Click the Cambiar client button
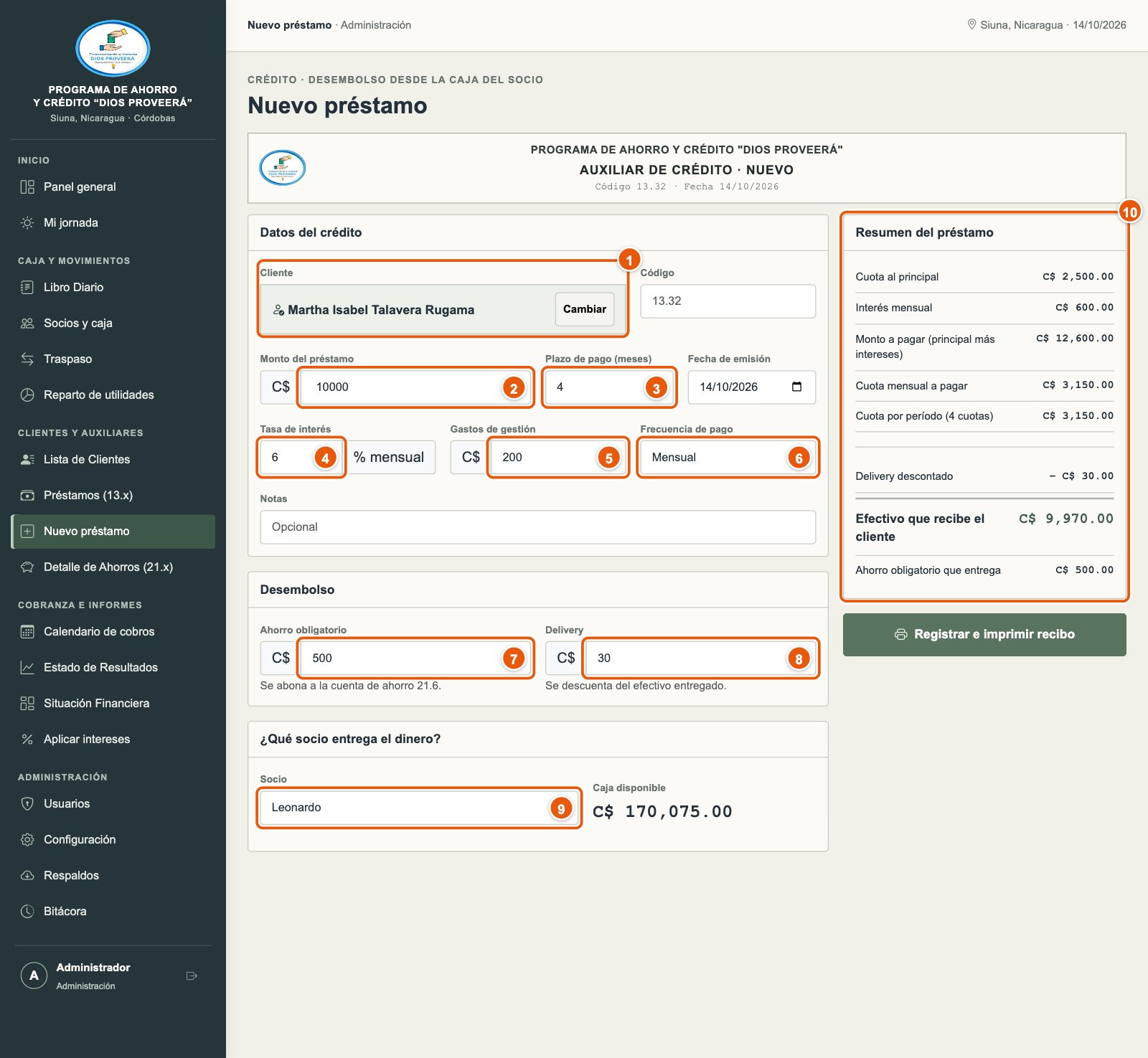Screen dimensions: 1148x1058 [585, 309]
